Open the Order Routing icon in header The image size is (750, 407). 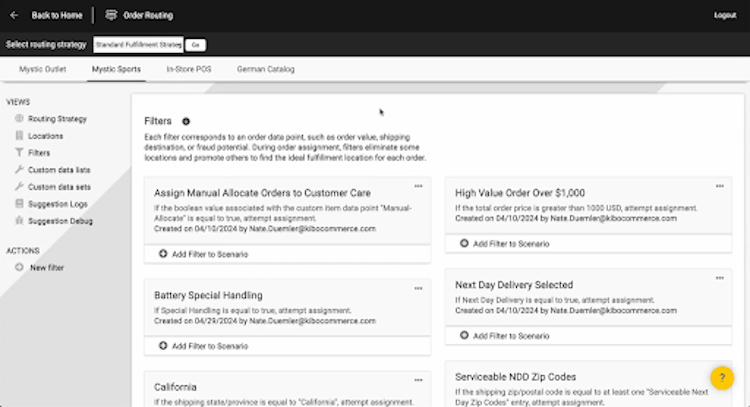[111, 15]
